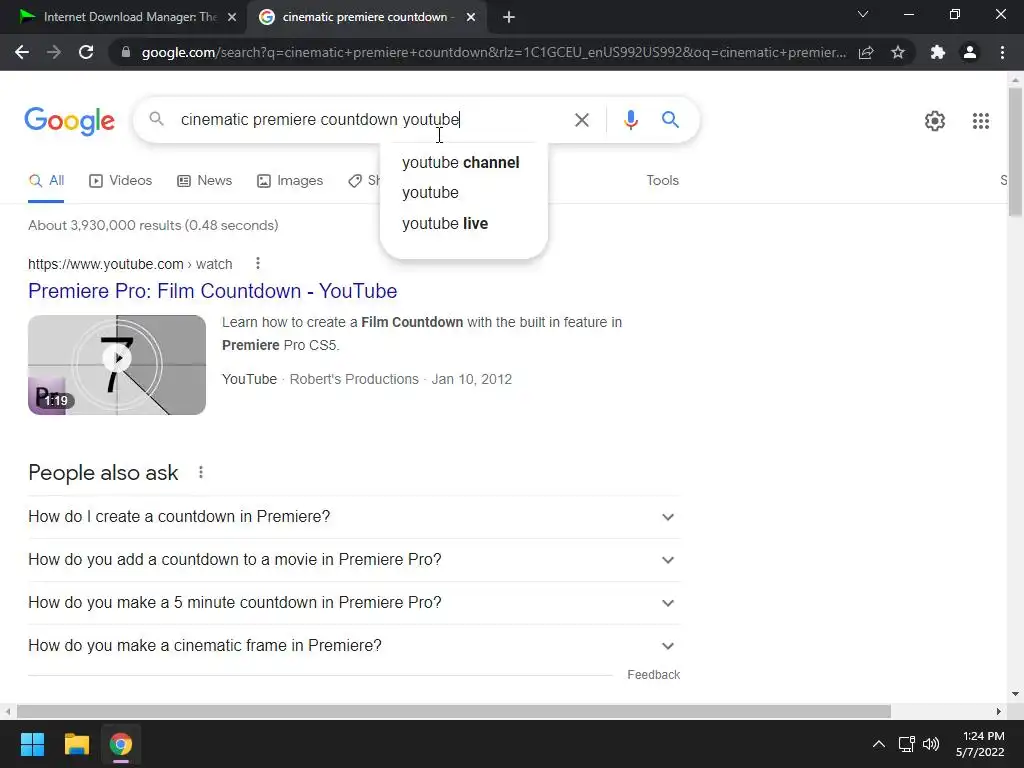The width and height of the screenshot is (1024, 768).
Task: Bookmark this tab with star icon
Action: [x=898, y=52]
